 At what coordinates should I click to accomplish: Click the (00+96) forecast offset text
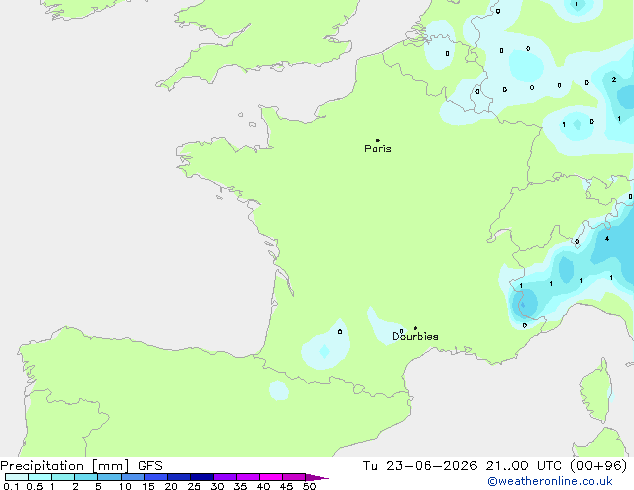pos(598,465)
